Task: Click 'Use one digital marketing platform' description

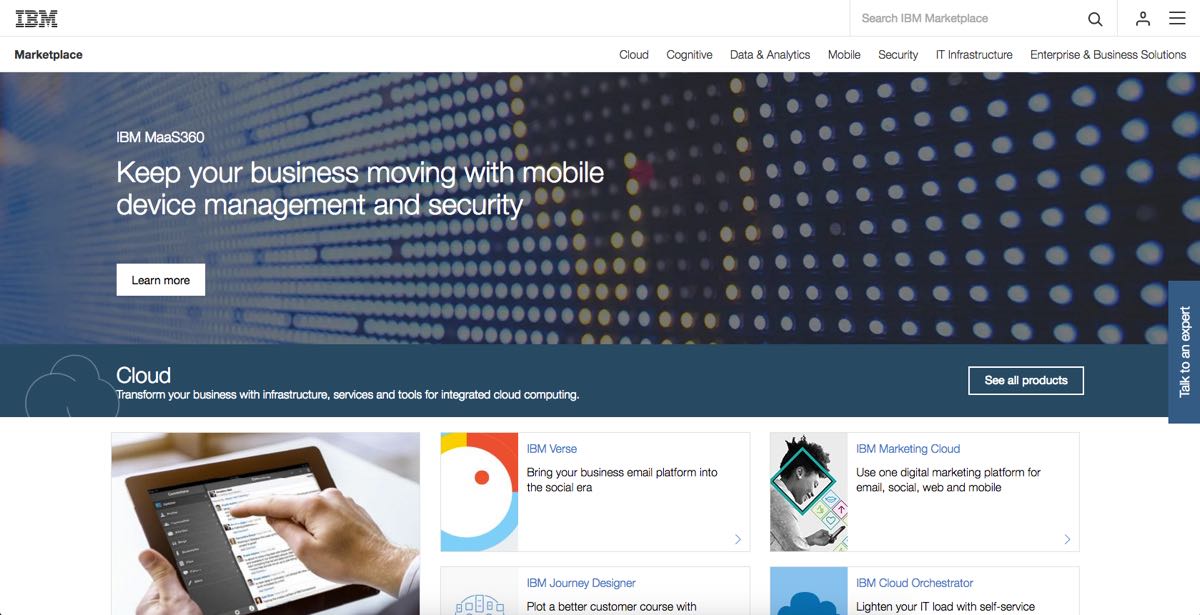Action: click(948, 480)
